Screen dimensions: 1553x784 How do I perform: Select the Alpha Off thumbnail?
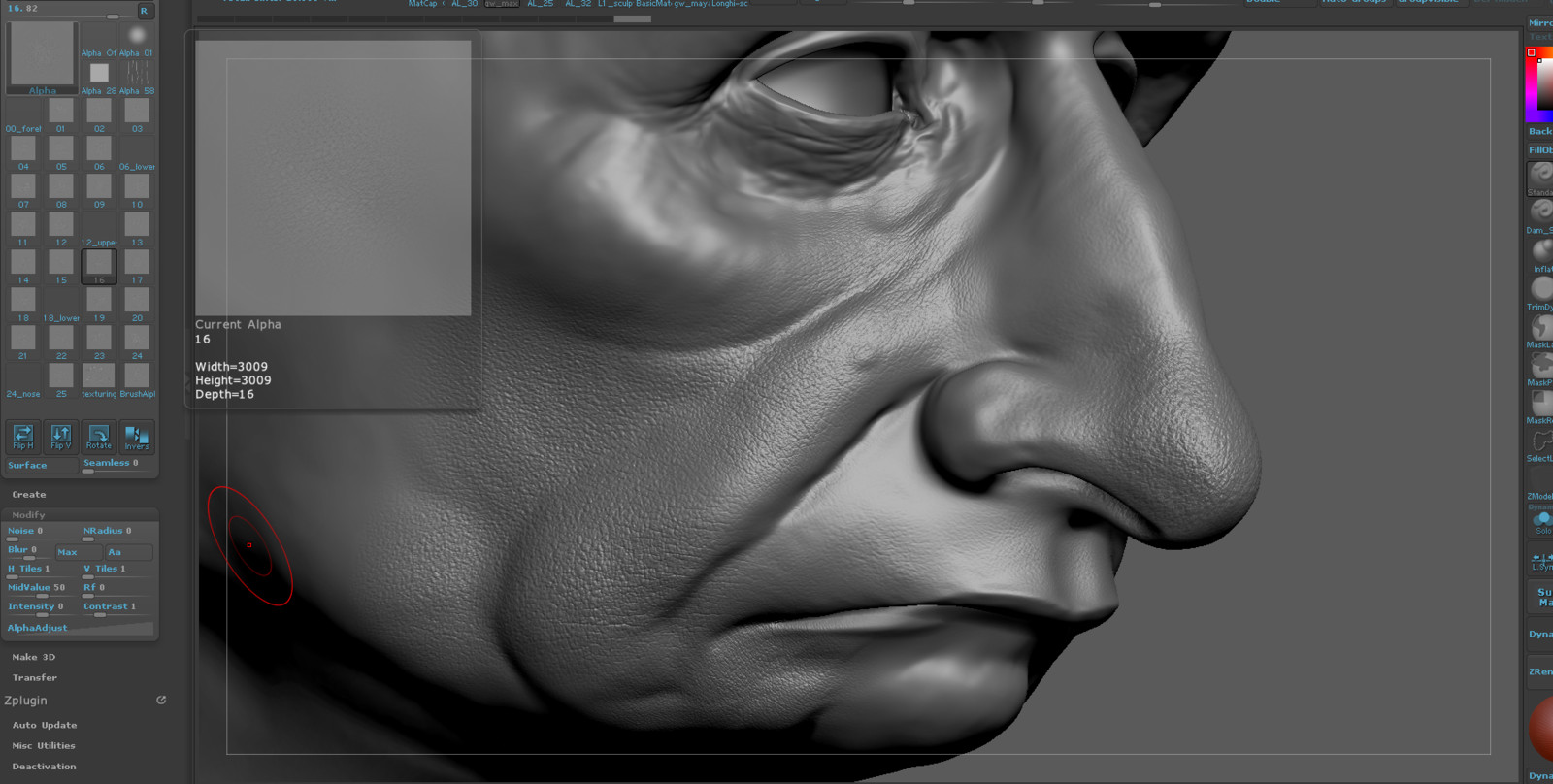[99, 42]
